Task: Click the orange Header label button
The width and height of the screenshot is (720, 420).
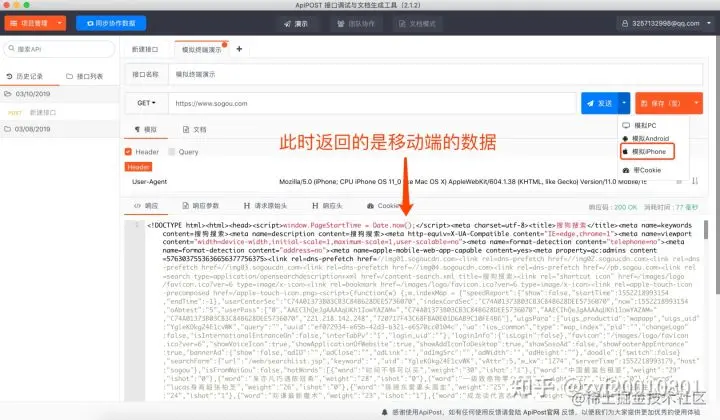Action: [x=138, y=167]
